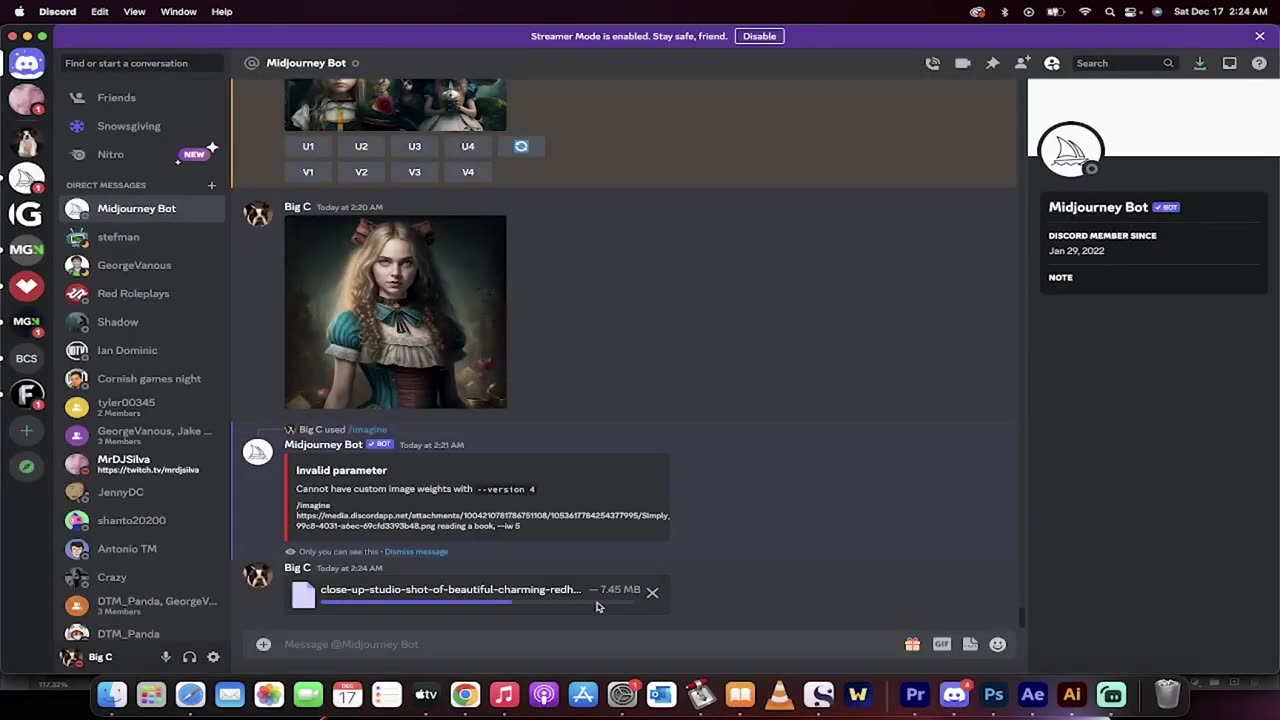Click the U4 upscale button
The image size is (1280, 720).
[468, 146]
